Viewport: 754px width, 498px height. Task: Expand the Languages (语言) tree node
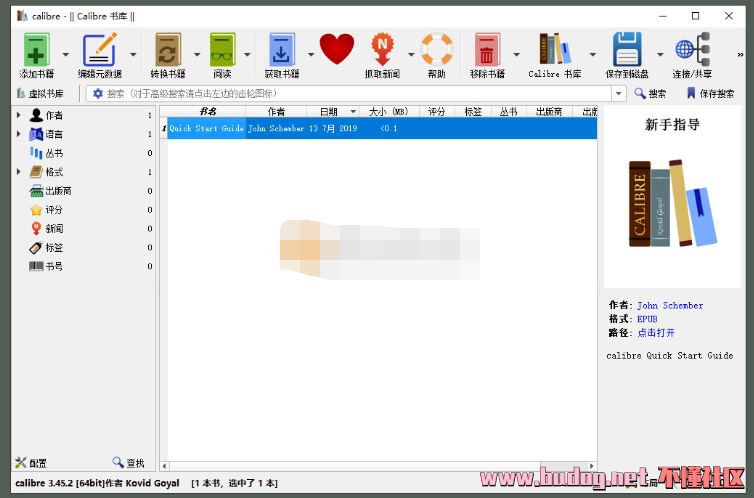[18, 134]
